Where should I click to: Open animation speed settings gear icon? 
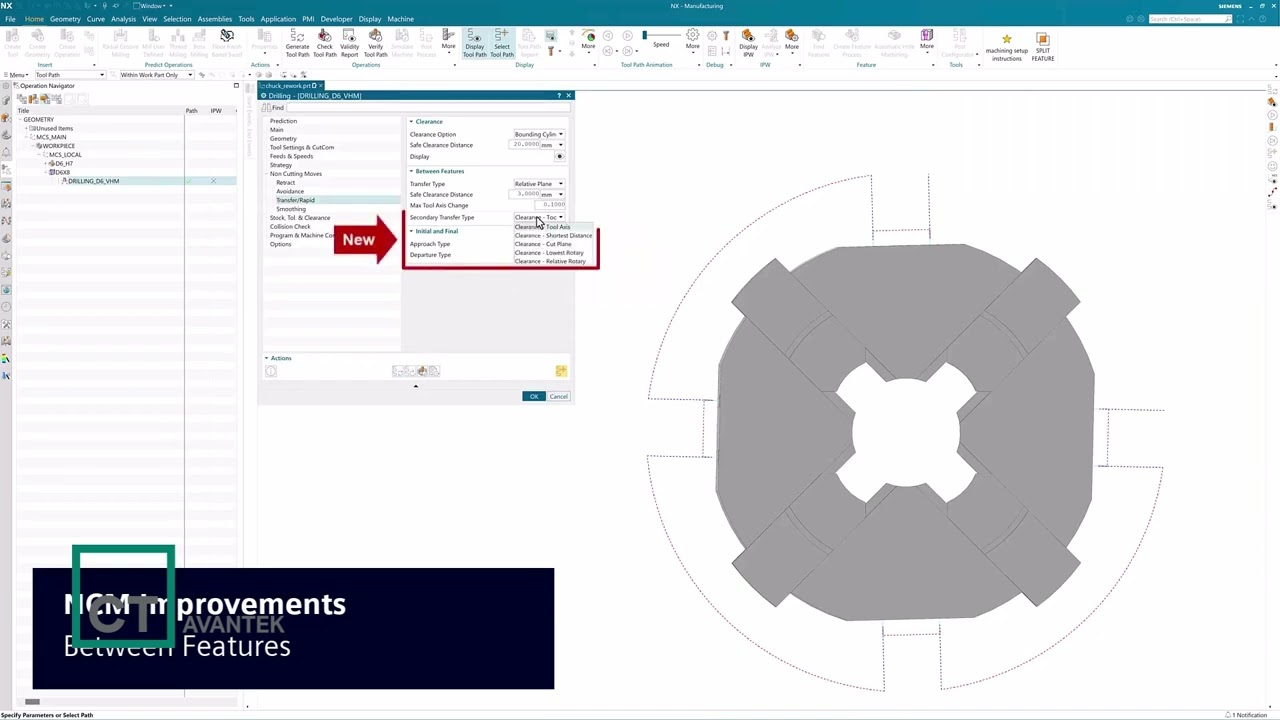(x=692, y=35)
